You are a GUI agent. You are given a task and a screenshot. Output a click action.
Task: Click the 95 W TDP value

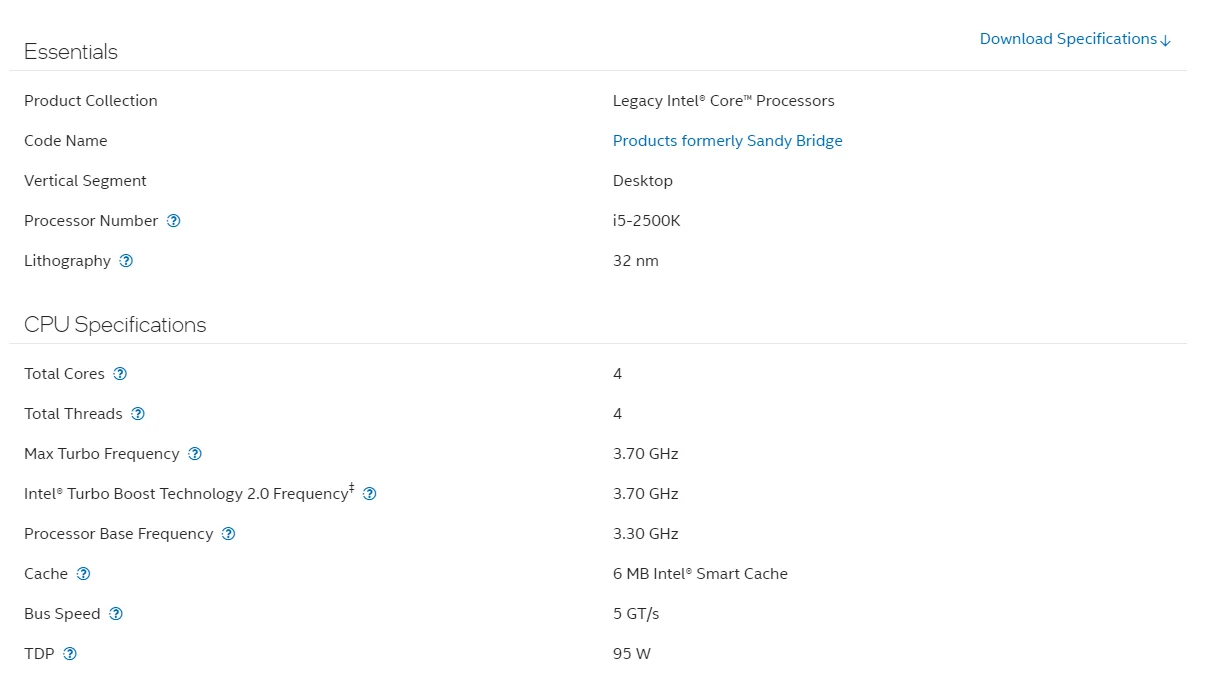(x=631, y=654)
